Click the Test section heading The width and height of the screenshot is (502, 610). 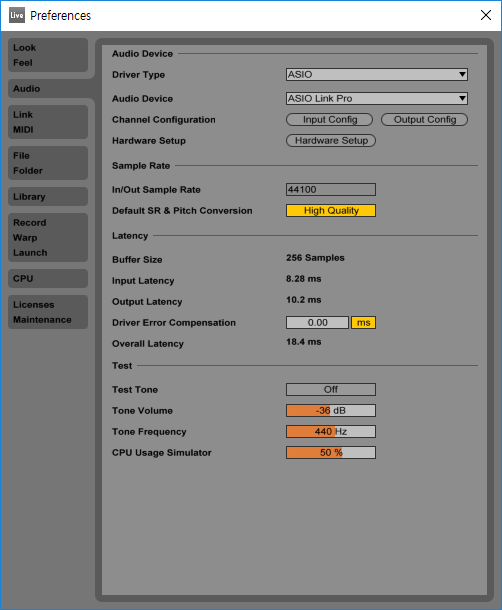coord(122,366)
